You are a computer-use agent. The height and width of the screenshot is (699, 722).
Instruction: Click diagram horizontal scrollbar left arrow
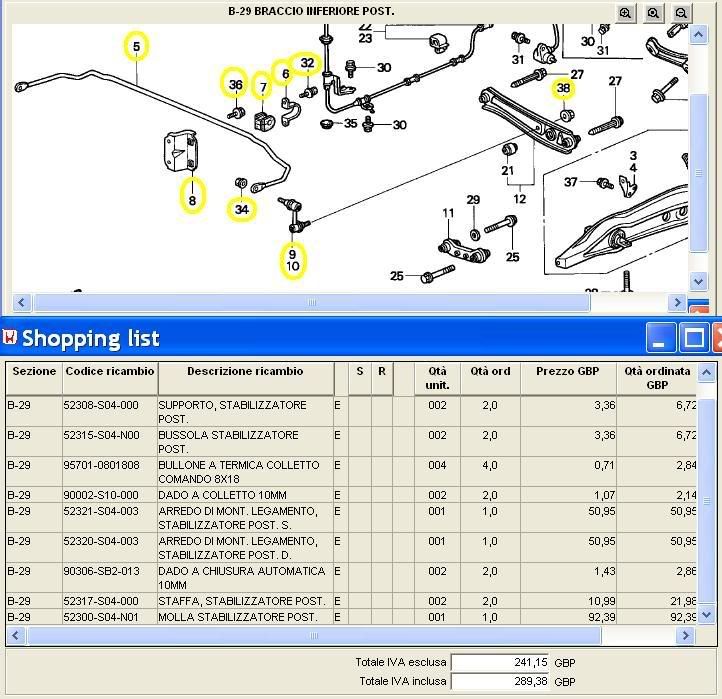tap(21, 303)
